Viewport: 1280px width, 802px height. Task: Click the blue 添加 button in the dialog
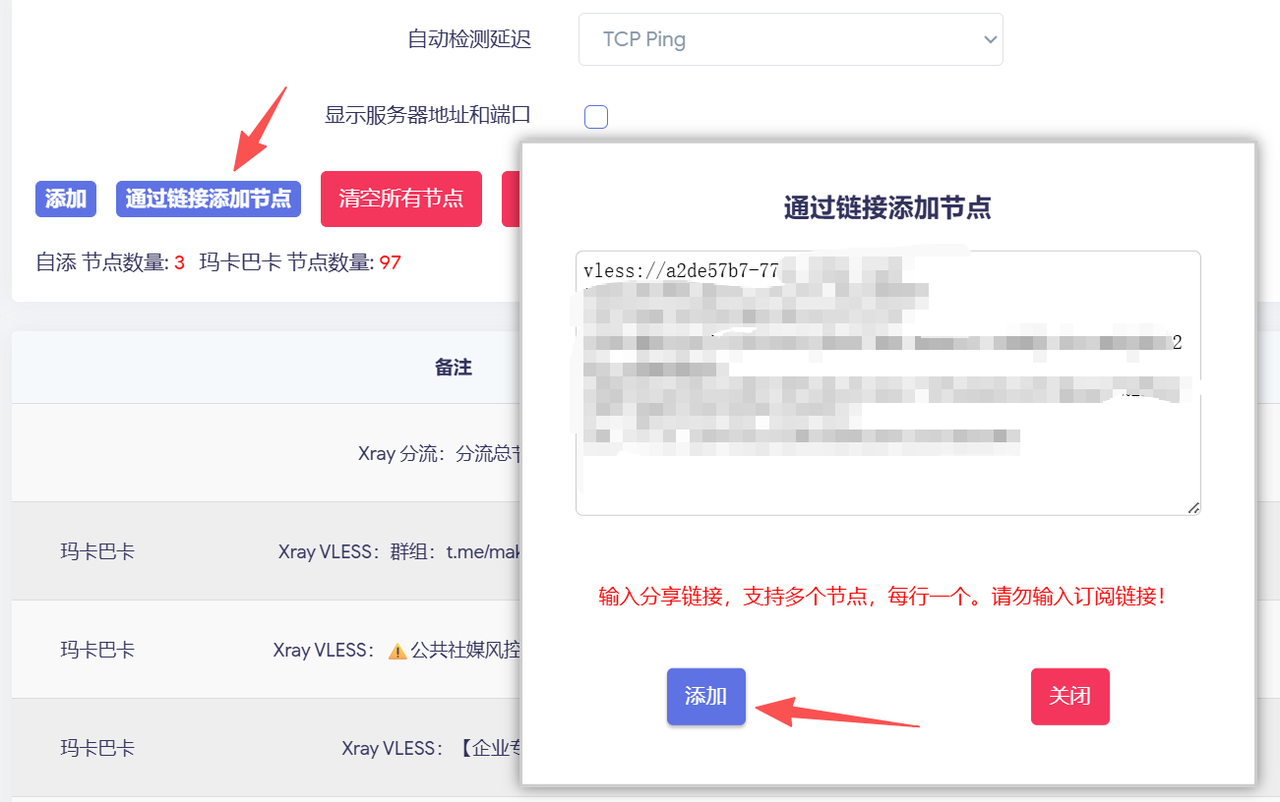coord(706,696)
